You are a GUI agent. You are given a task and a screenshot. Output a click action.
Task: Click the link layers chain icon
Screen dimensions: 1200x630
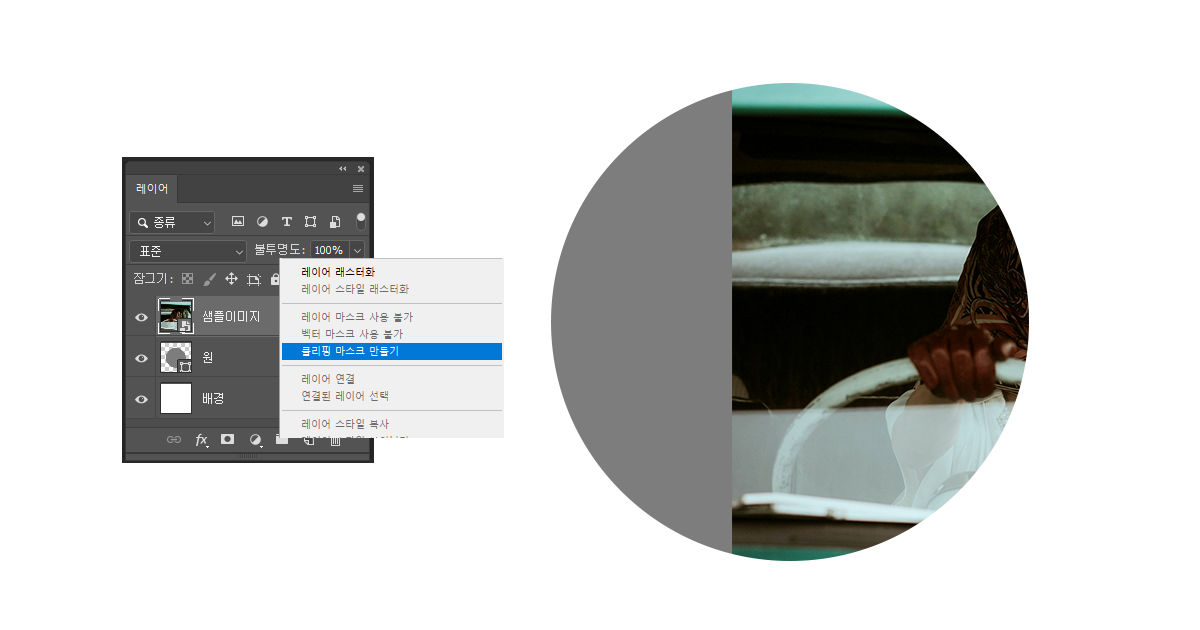pyautogui.click(x=174, y=439)
